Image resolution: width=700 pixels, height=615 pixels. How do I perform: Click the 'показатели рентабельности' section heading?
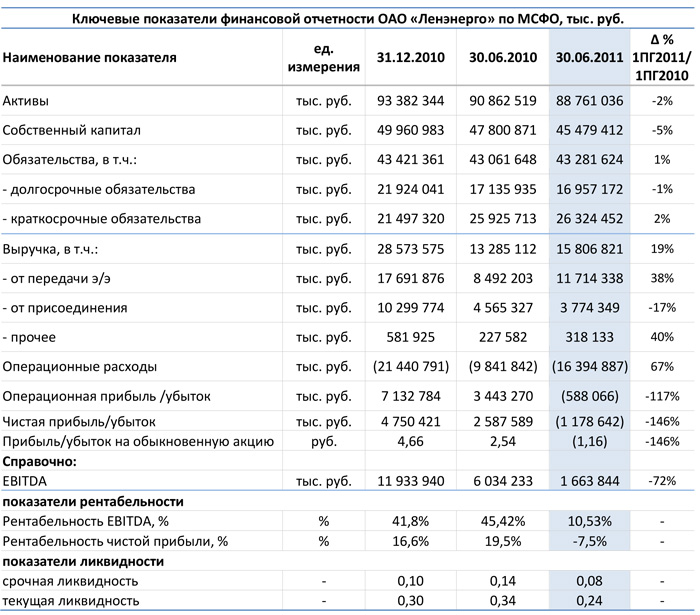(94, 501)
